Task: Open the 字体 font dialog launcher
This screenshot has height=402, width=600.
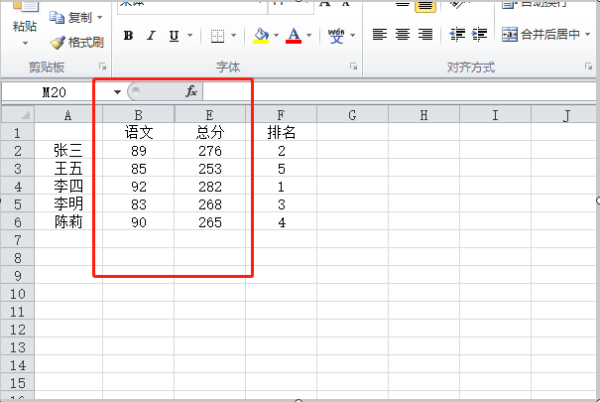Action: coord(354,67)
